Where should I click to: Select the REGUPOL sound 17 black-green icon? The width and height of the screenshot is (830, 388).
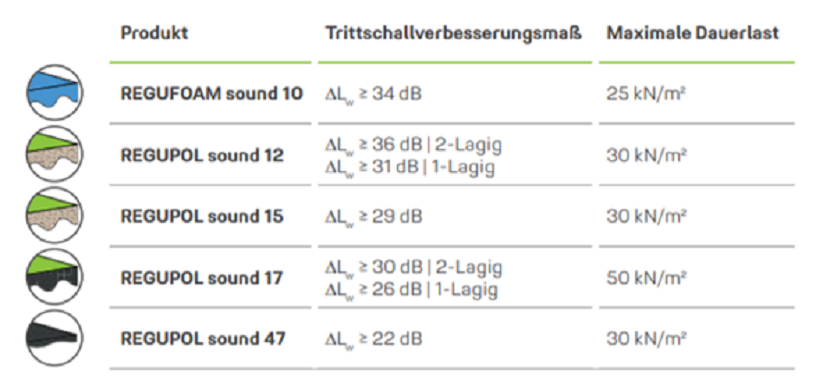coord(55,277)
